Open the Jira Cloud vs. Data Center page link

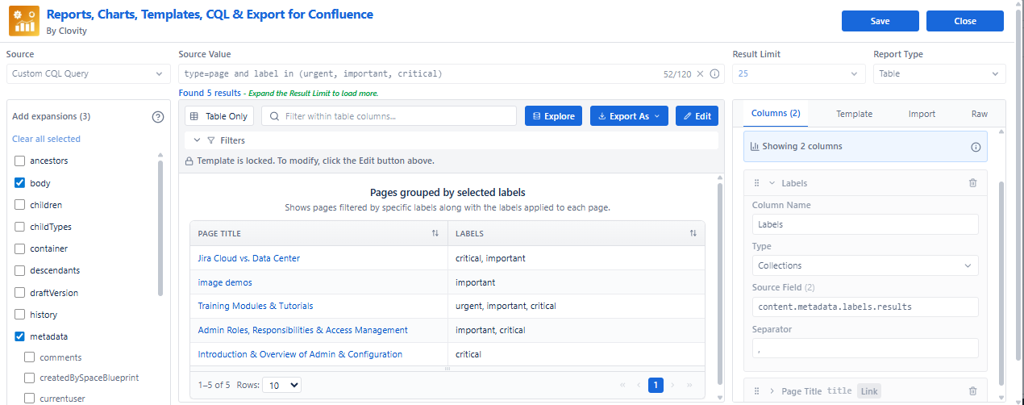point(249,258)
